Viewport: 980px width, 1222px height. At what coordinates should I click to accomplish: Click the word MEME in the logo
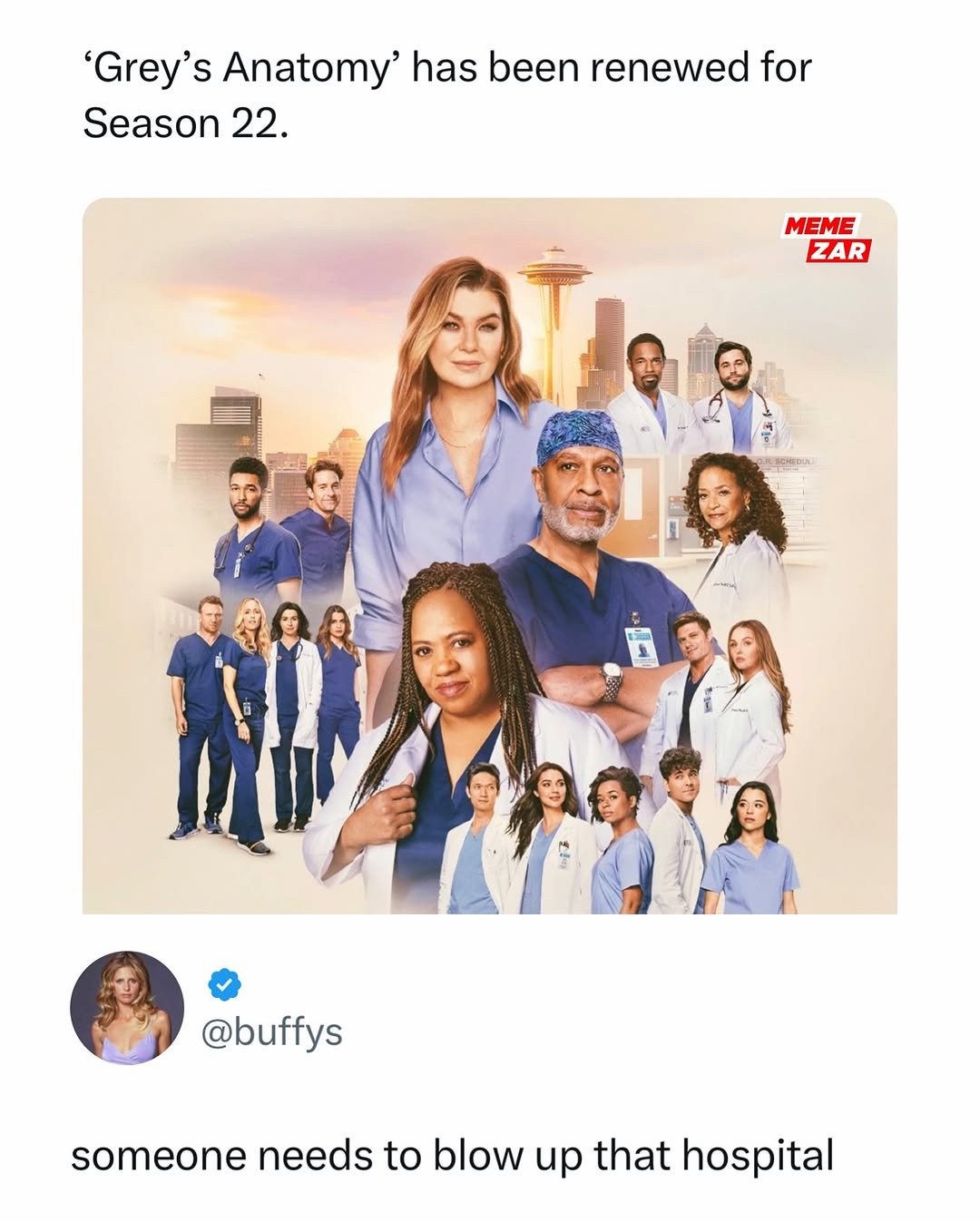pyautogui.click(x=819, y=226)
